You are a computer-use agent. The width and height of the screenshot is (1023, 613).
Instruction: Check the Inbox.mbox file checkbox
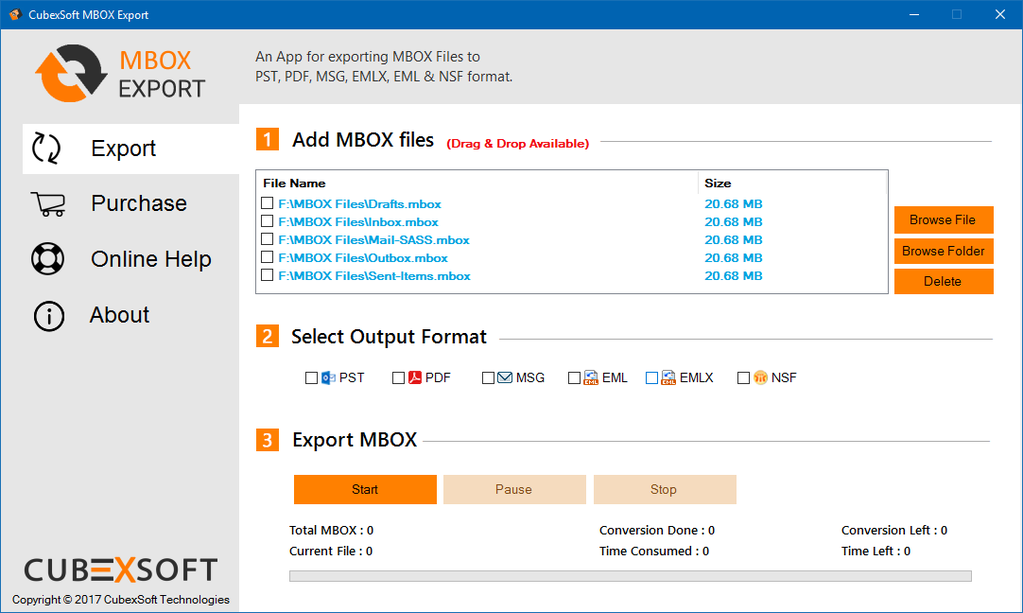[x=267, y=221]
